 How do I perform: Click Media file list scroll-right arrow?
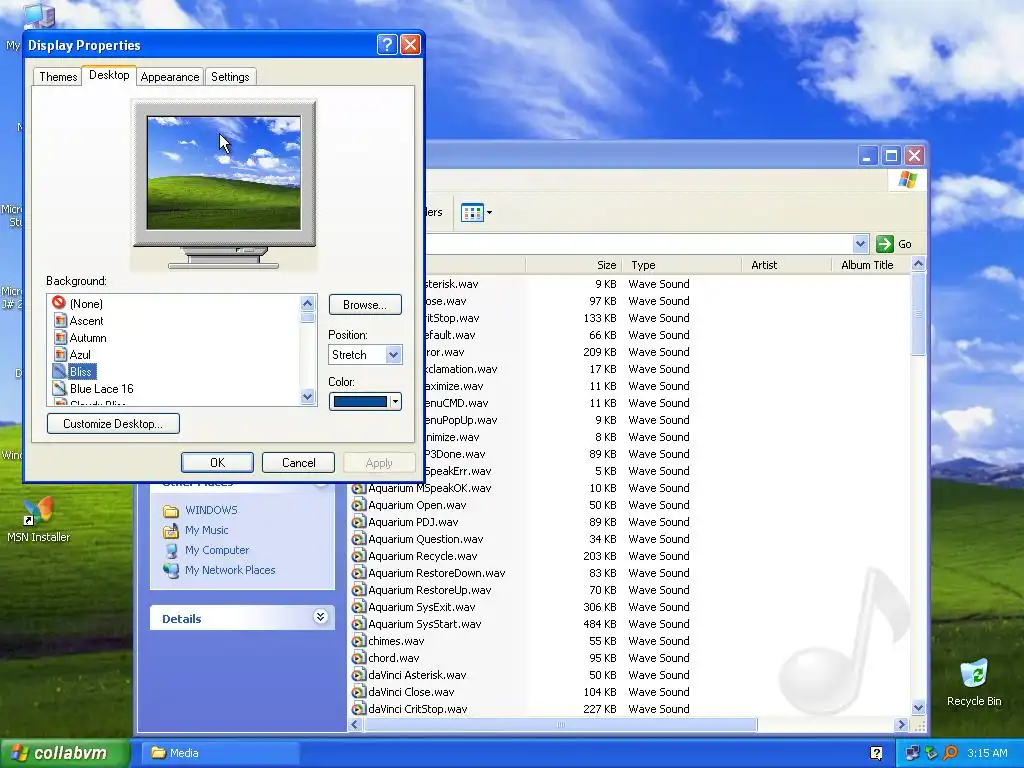[x=902, y=724]
